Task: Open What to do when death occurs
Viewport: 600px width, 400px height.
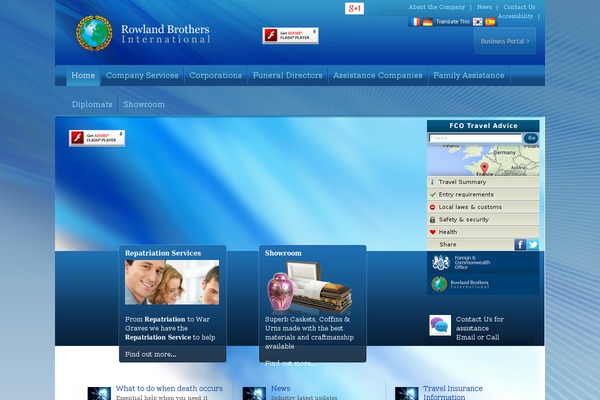Action: pyautogui.click(x=169, y=389)
